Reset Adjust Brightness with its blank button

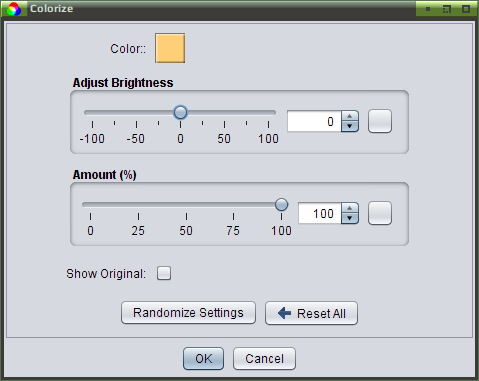pyautogui.click(x=380, y=121)
